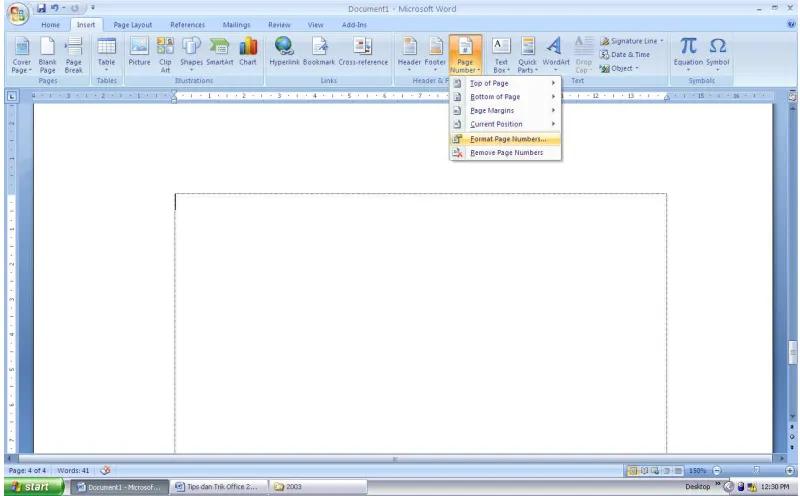Add a Hyperlink to the document
Image resolution: width=800 pixels, height=496 pixels.
284,52
